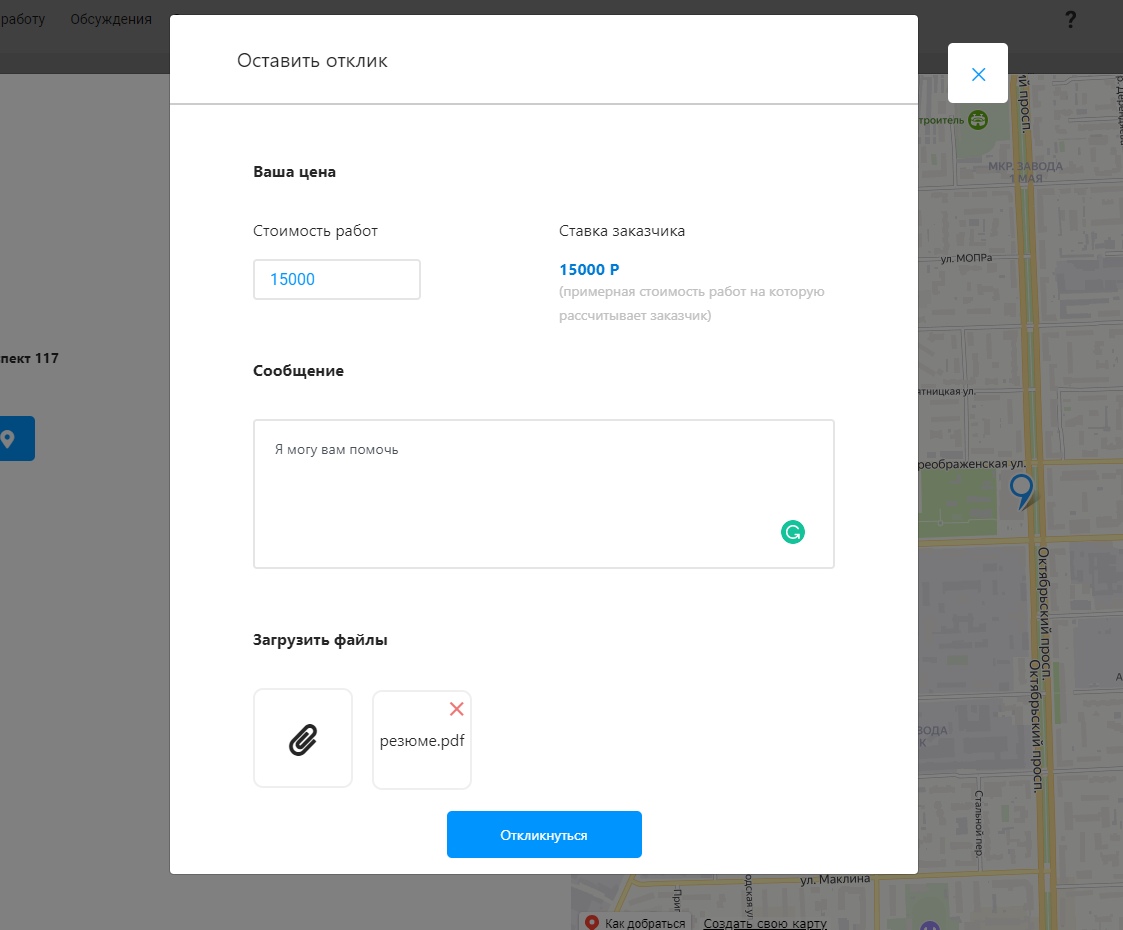This screenshot has width=1123, height=930.
Task: Click the paperclip attach file icon
Action: [x=303, y=739]
